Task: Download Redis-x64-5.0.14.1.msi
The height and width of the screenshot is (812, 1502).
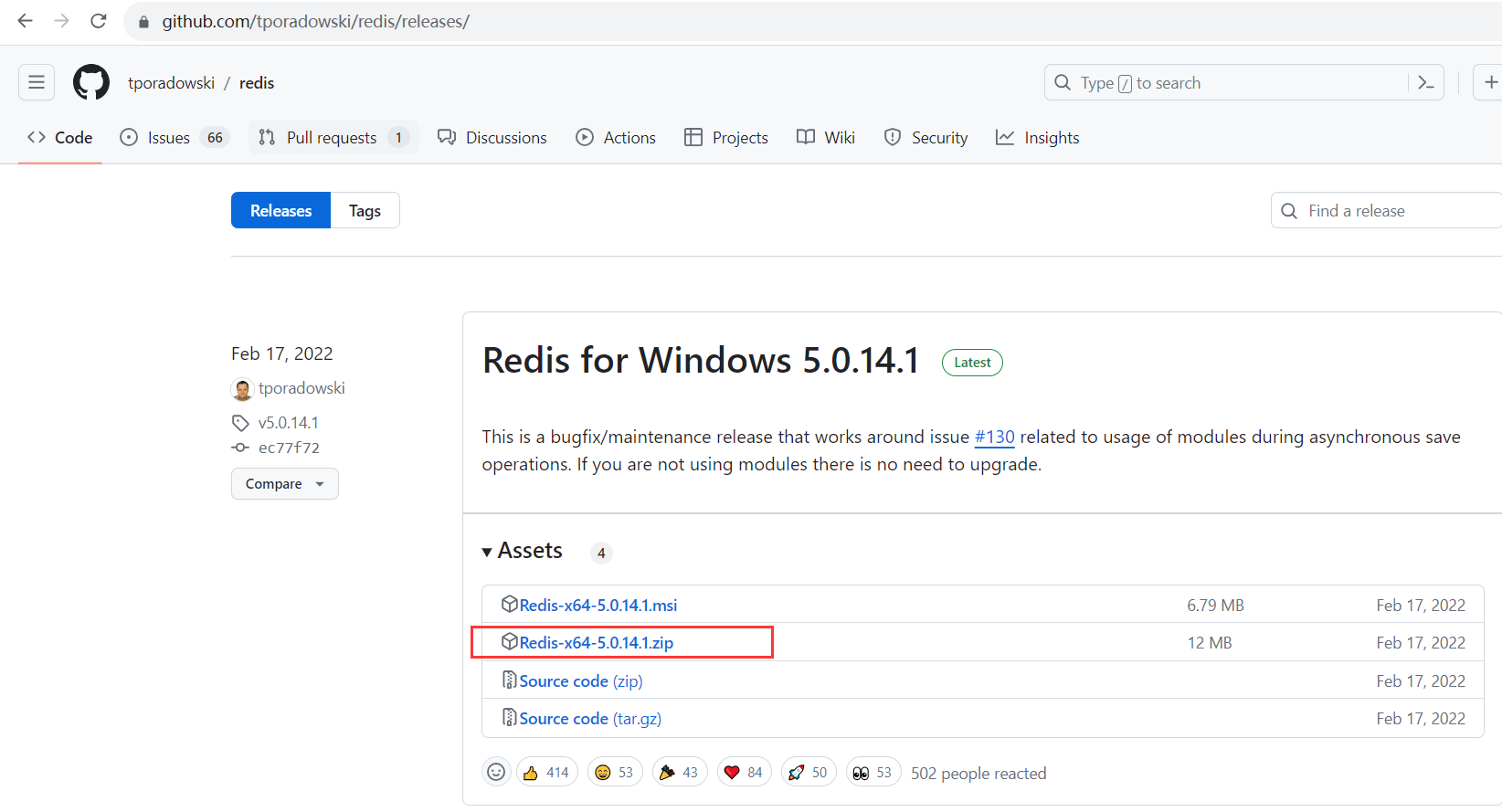Action: pos(598,605)
